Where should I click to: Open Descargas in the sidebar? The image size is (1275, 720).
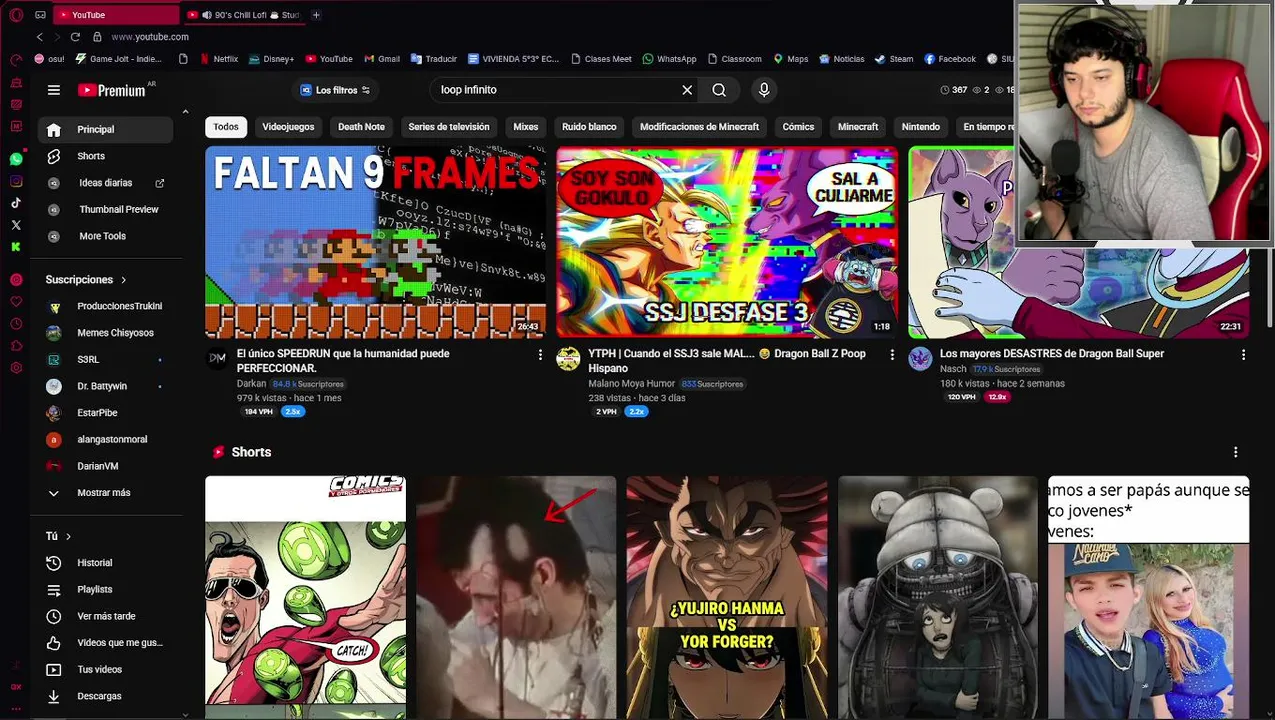(105, 696)
